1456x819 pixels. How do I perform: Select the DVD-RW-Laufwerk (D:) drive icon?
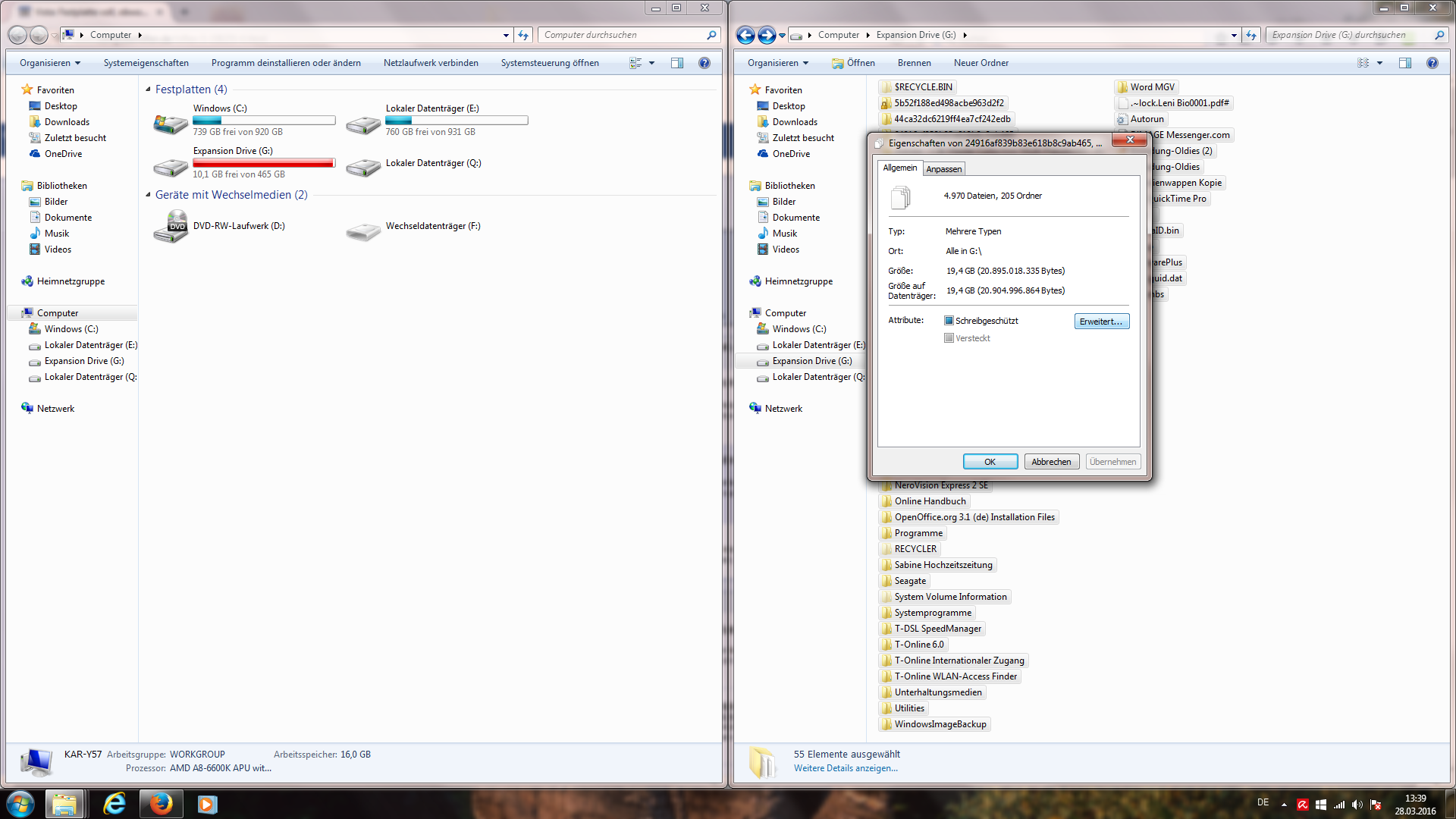(x=171, y=227)
